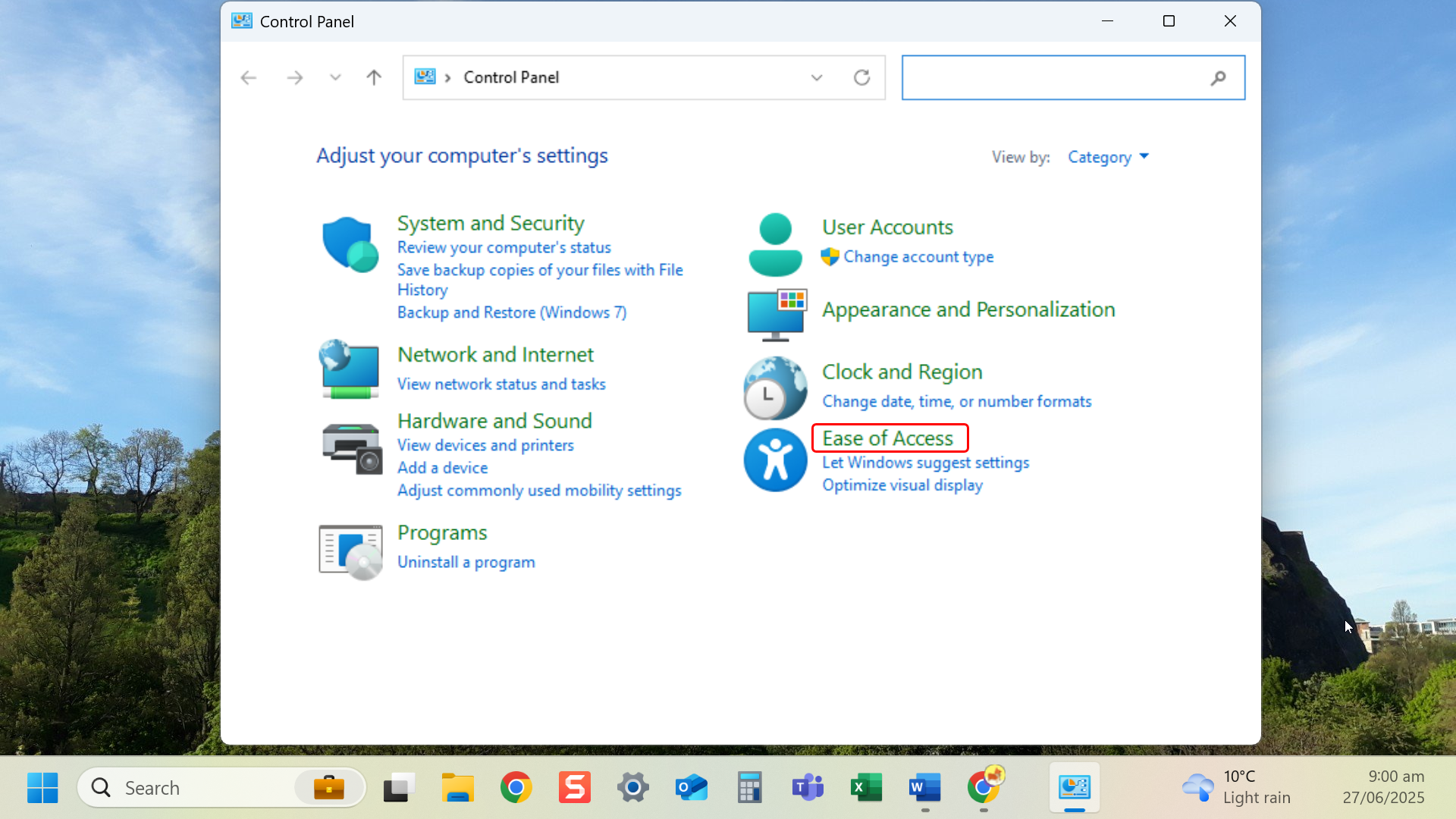The height and width of the screenshot is (819, 1456).
Task: Open Appearance and Personalization category
Action: 968,309
